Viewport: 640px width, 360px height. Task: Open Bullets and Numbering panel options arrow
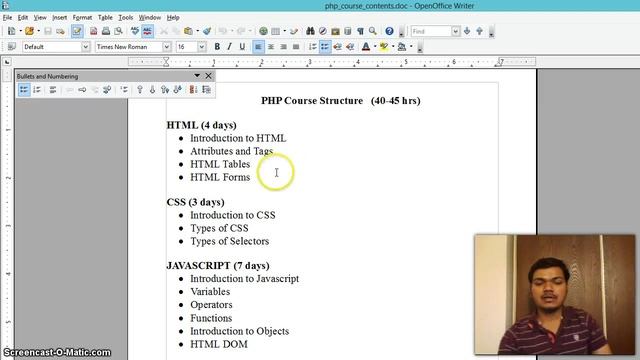pyautogui.click(x=197, y=76)
